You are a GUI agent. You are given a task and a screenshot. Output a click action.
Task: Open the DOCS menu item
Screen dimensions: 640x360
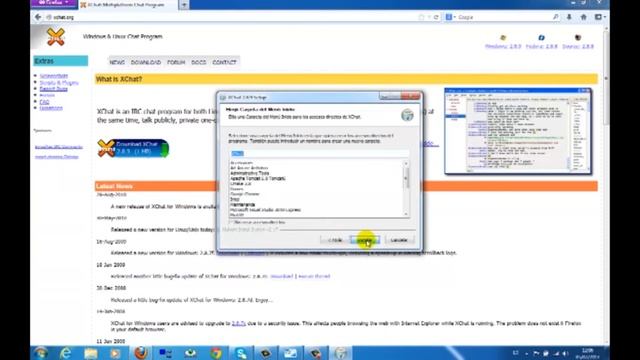tap(199, 62)
